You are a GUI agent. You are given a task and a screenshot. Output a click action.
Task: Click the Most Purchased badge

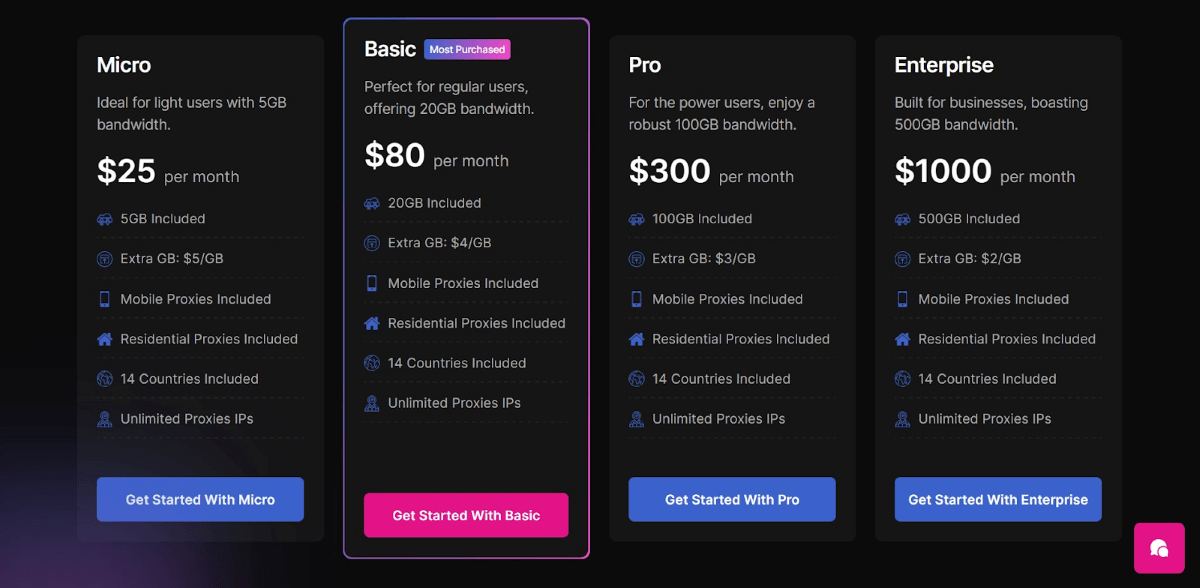(x=467, y=49)
